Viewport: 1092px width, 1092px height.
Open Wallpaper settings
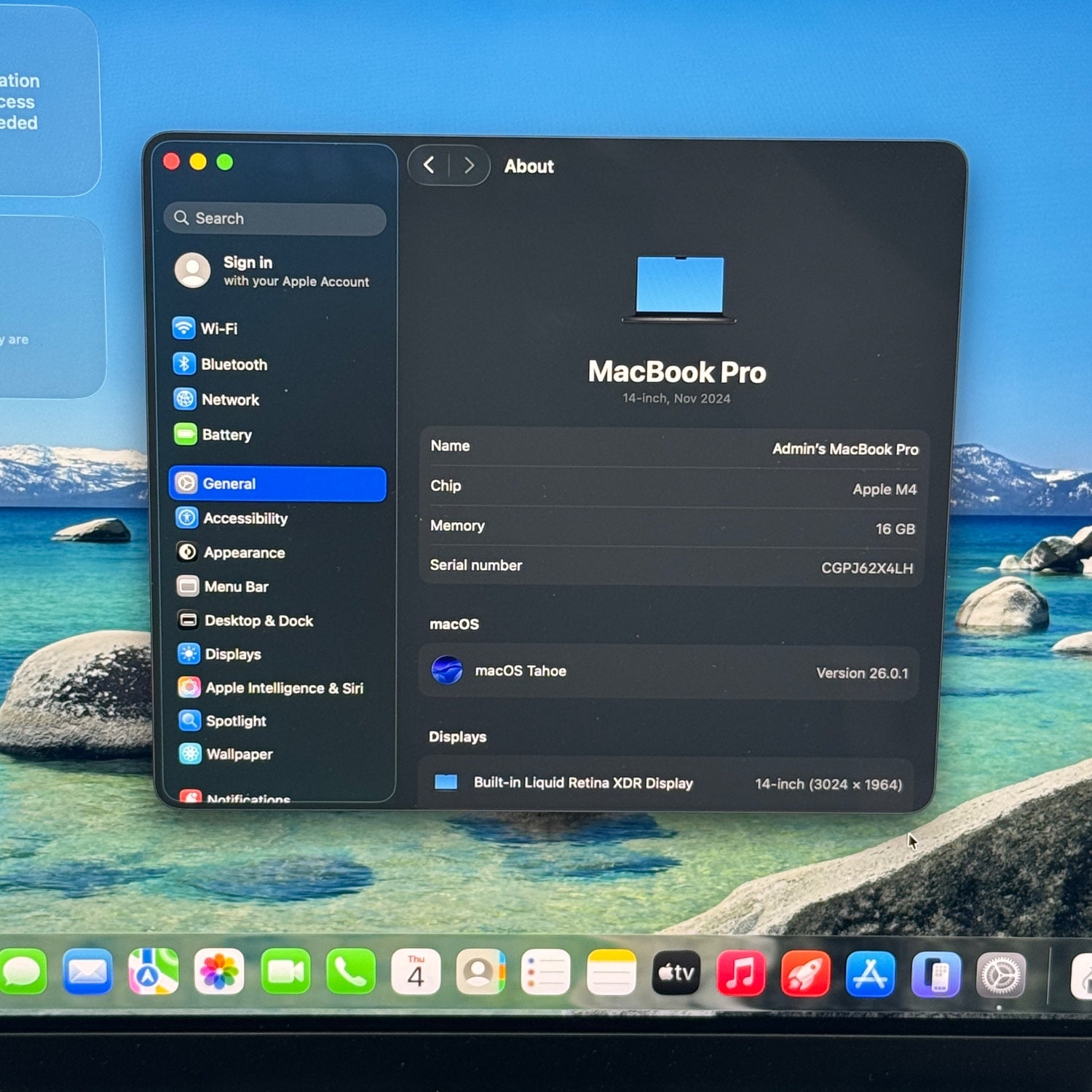[x=238, y=754]
